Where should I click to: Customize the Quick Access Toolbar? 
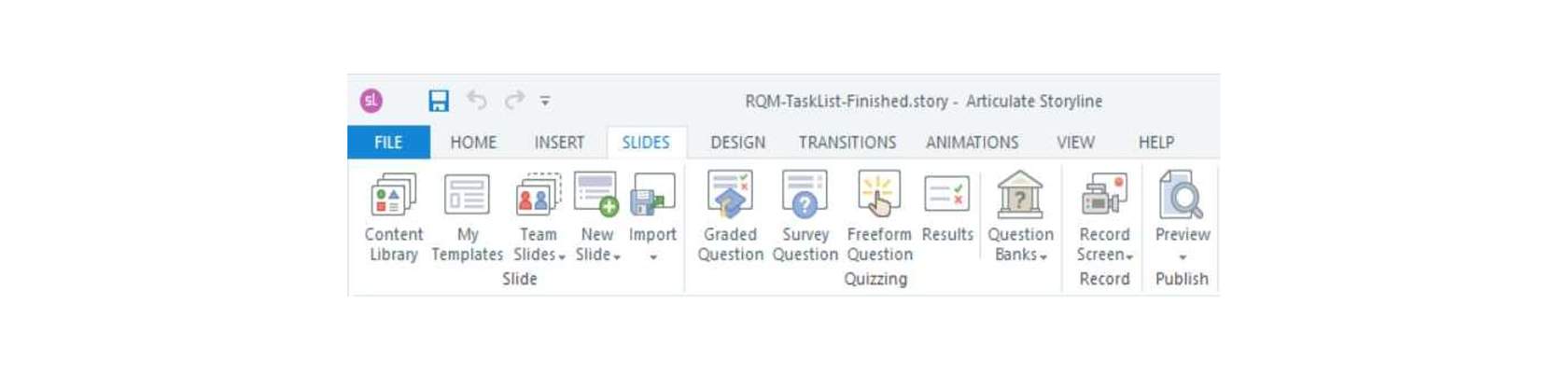[545, 101]
